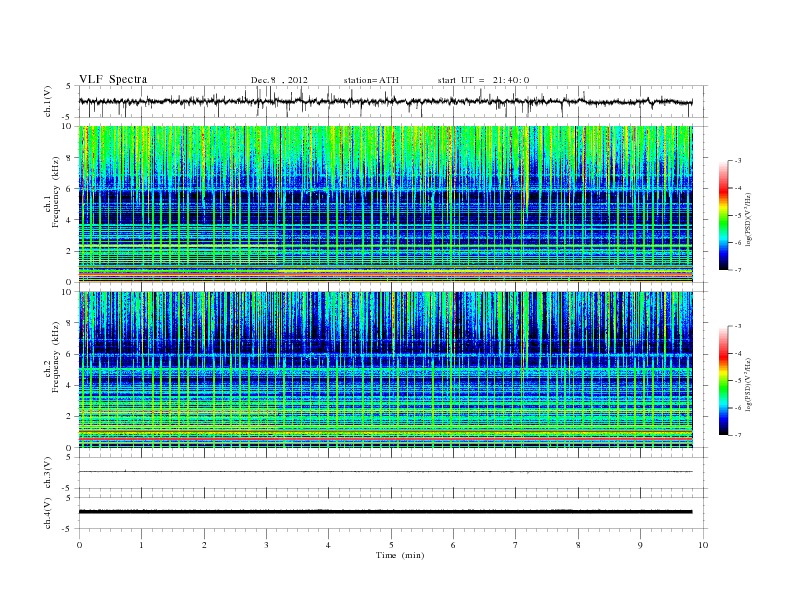Click inside the ch.2 spectrogram panel
Image resolution: width=792 pixels, height=612 pixels.
386,369
